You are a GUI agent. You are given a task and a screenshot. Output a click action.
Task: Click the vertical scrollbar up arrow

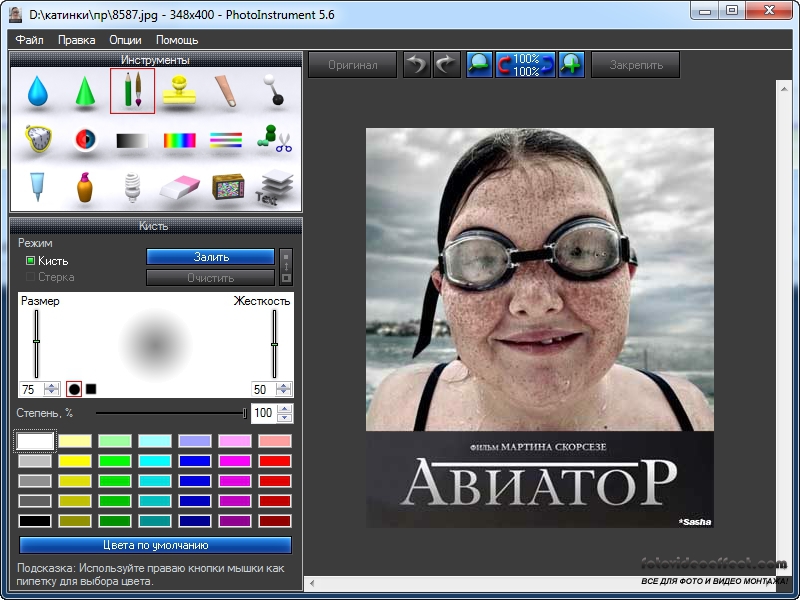784,89
